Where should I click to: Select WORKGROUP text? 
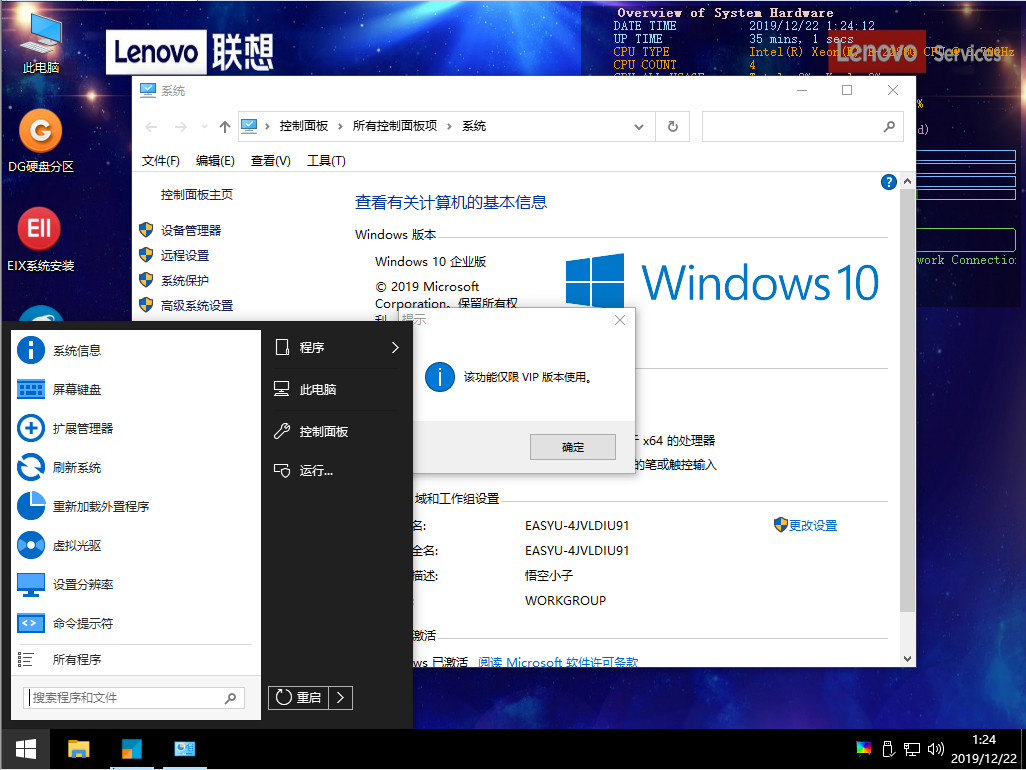click(565, 601)
